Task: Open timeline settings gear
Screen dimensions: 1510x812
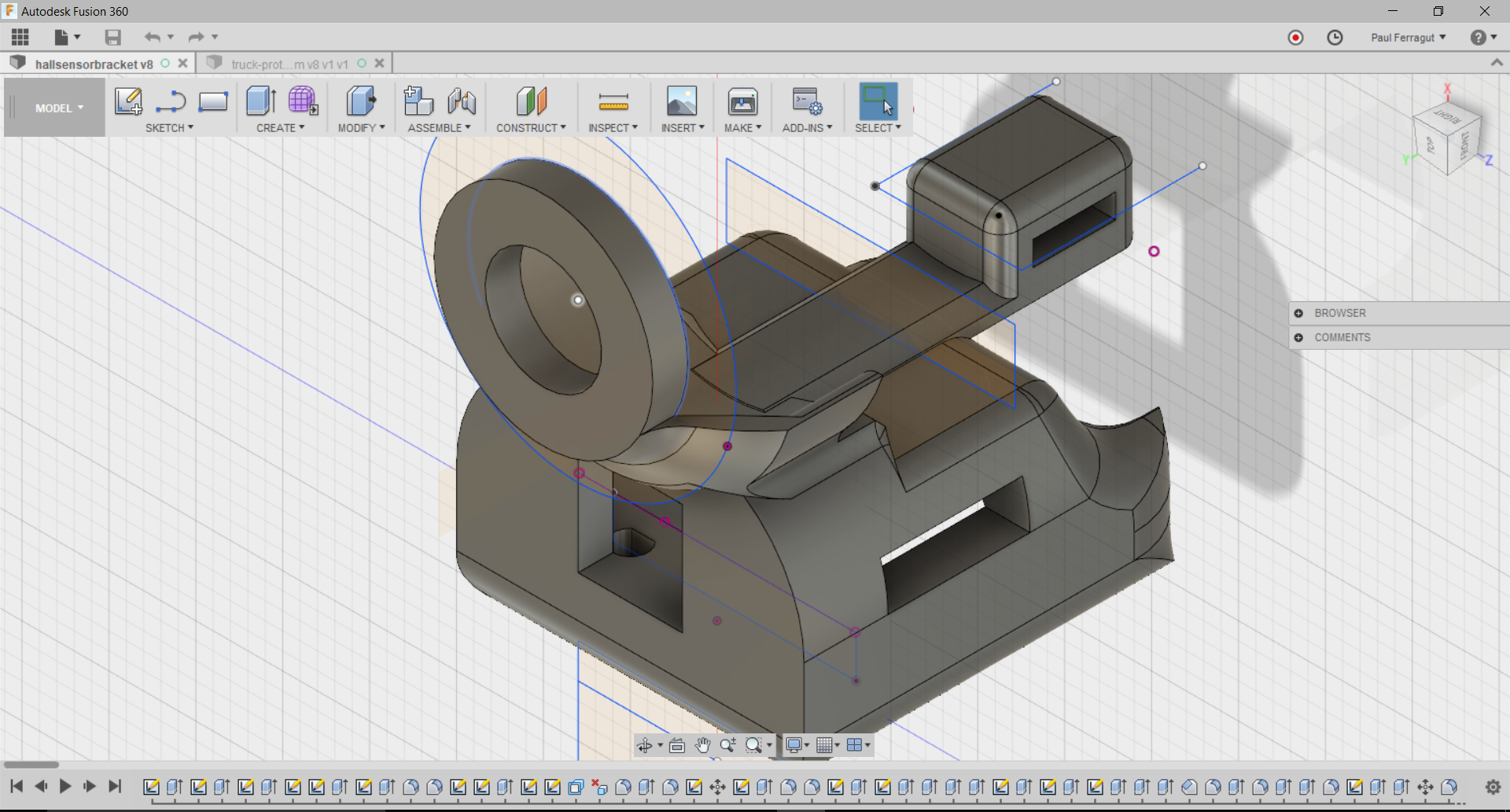Action: point(1493,787)
